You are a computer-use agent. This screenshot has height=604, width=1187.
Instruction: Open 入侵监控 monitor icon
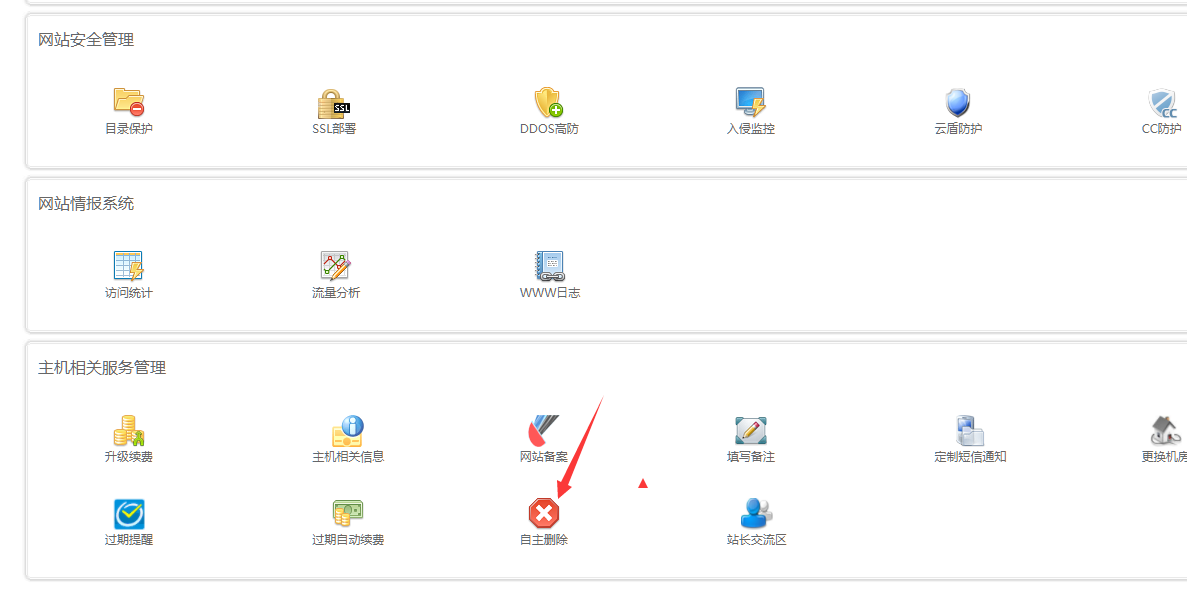pyautogui.click(x=750, y=102)
